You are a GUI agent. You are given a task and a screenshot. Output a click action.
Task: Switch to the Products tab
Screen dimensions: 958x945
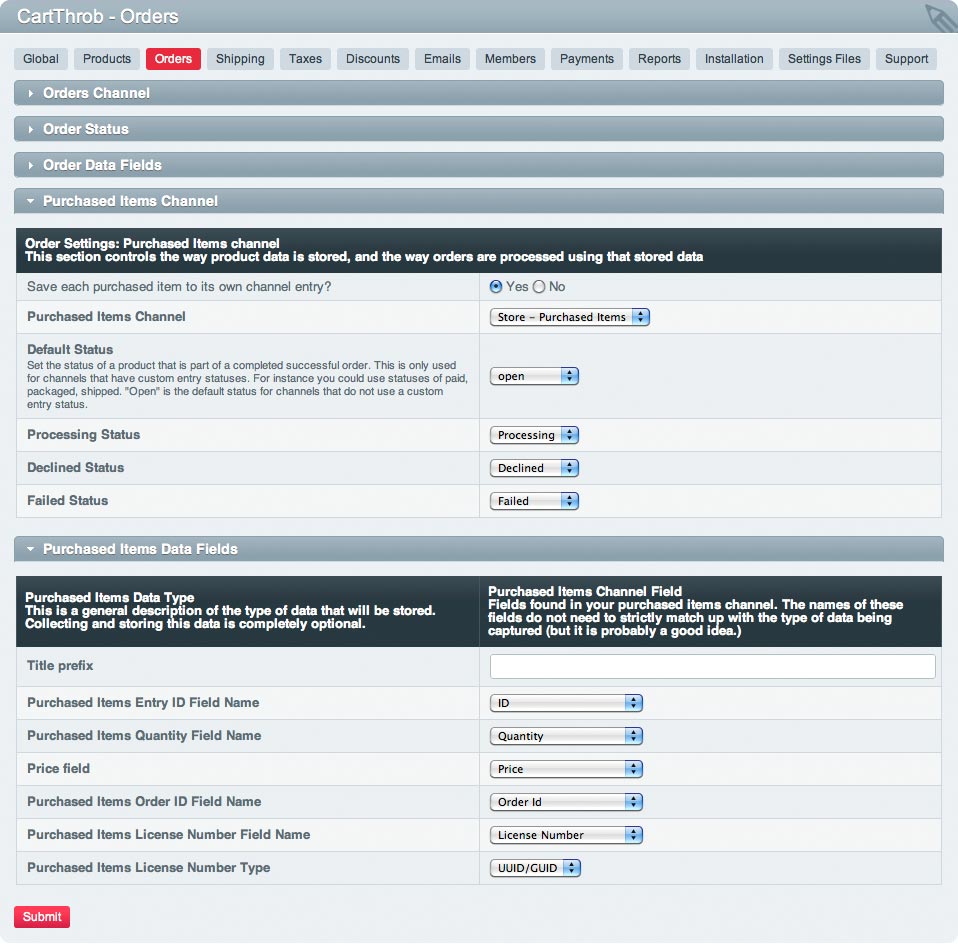[107, 59]
